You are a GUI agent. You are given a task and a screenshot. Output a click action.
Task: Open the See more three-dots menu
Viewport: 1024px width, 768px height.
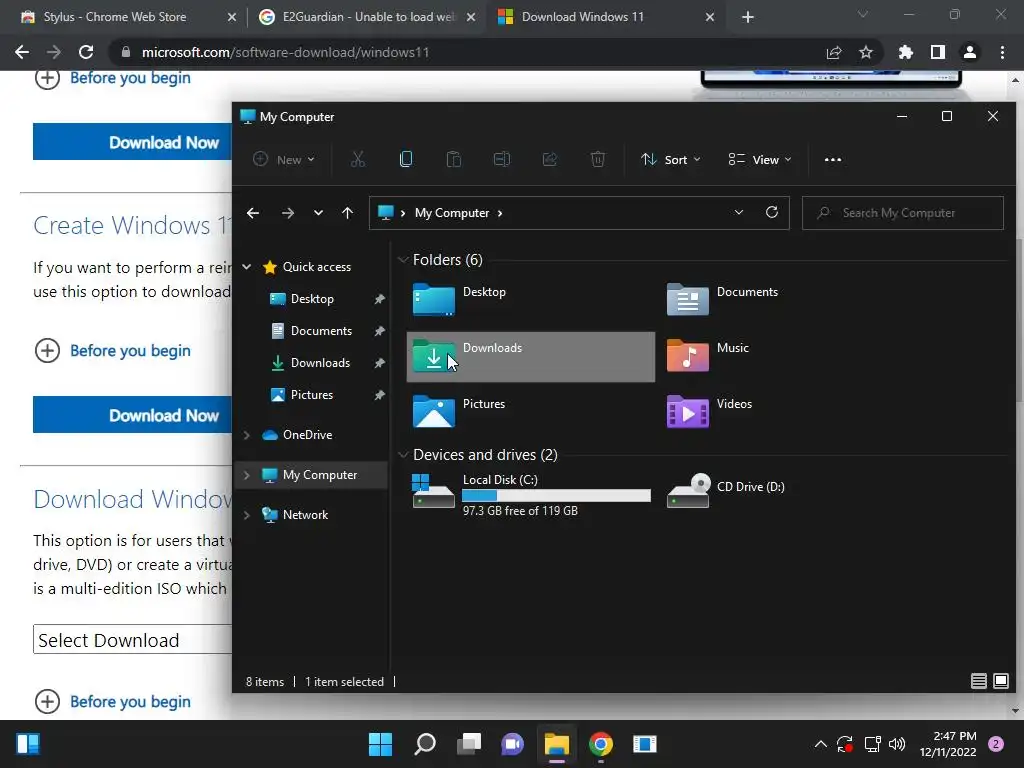tap(833, 159)
